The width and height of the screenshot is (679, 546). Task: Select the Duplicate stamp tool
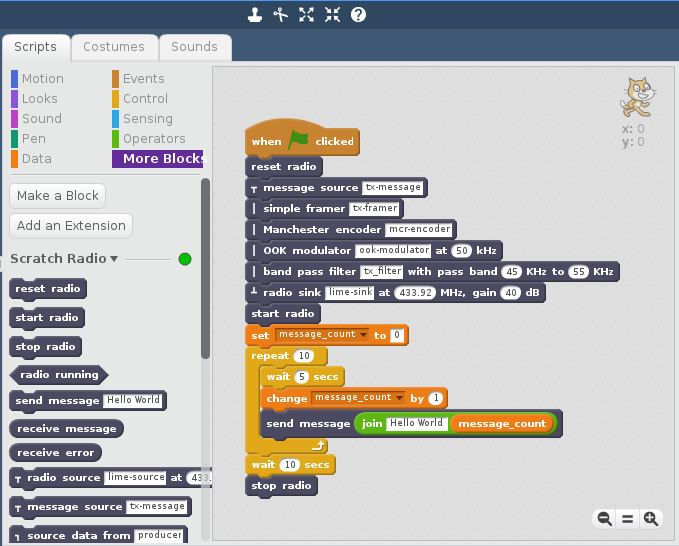(x=255, y=15)
